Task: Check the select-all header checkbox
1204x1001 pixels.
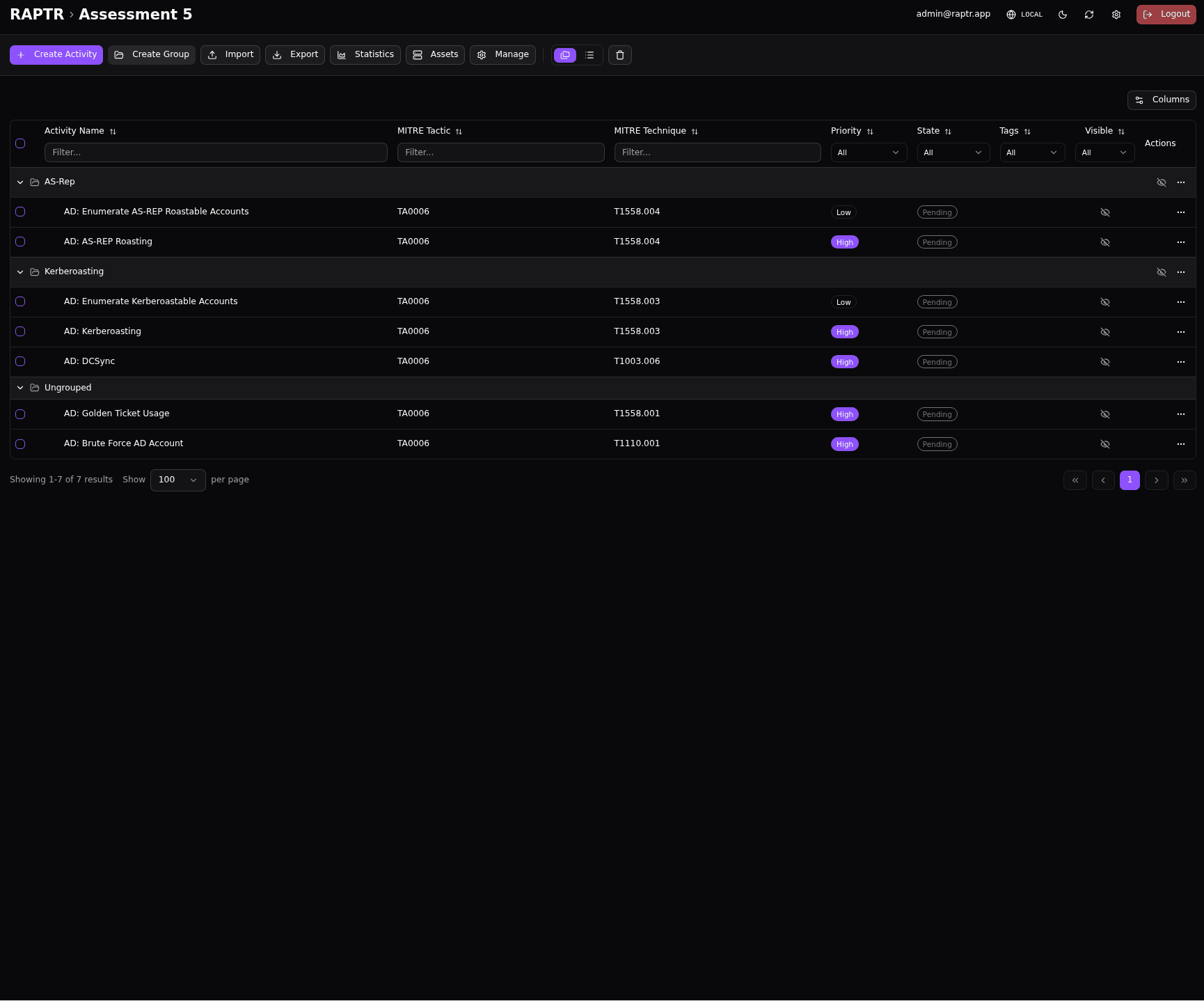Action: 20,143
